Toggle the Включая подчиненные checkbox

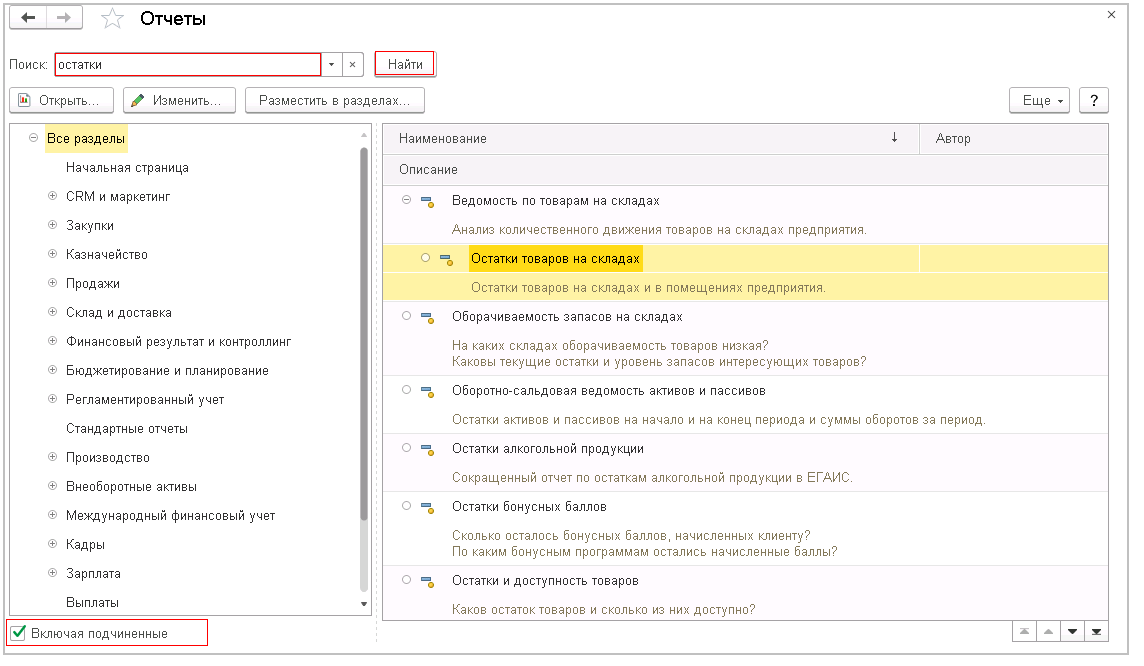[x=19, y=633]
